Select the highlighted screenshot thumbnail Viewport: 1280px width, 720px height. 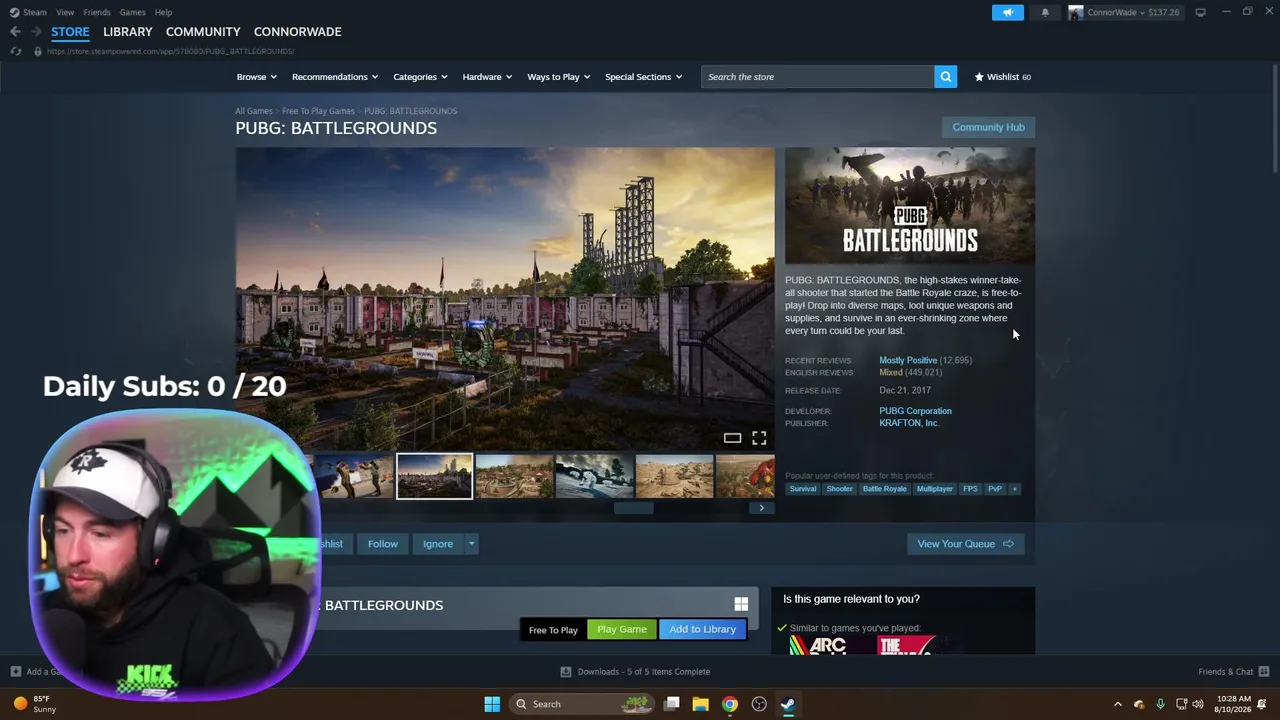[x=434, y=476]
